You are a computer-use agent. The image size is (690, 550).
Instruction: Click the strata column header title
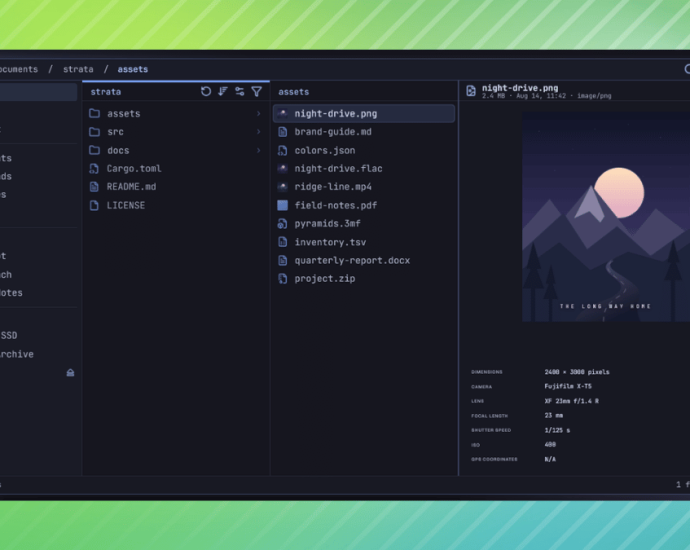click(106, 92)
